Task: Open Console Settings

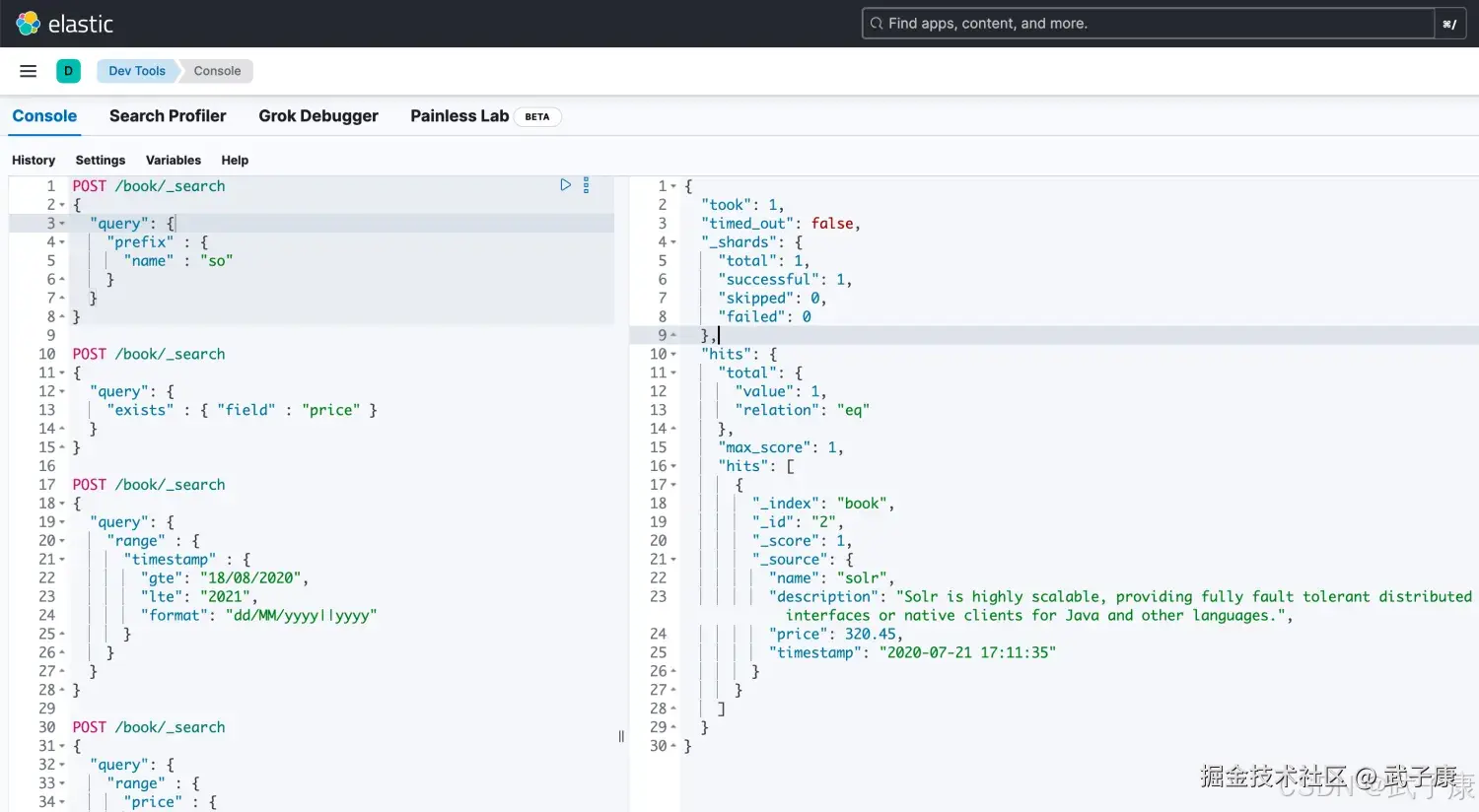Action: point(101,161)
